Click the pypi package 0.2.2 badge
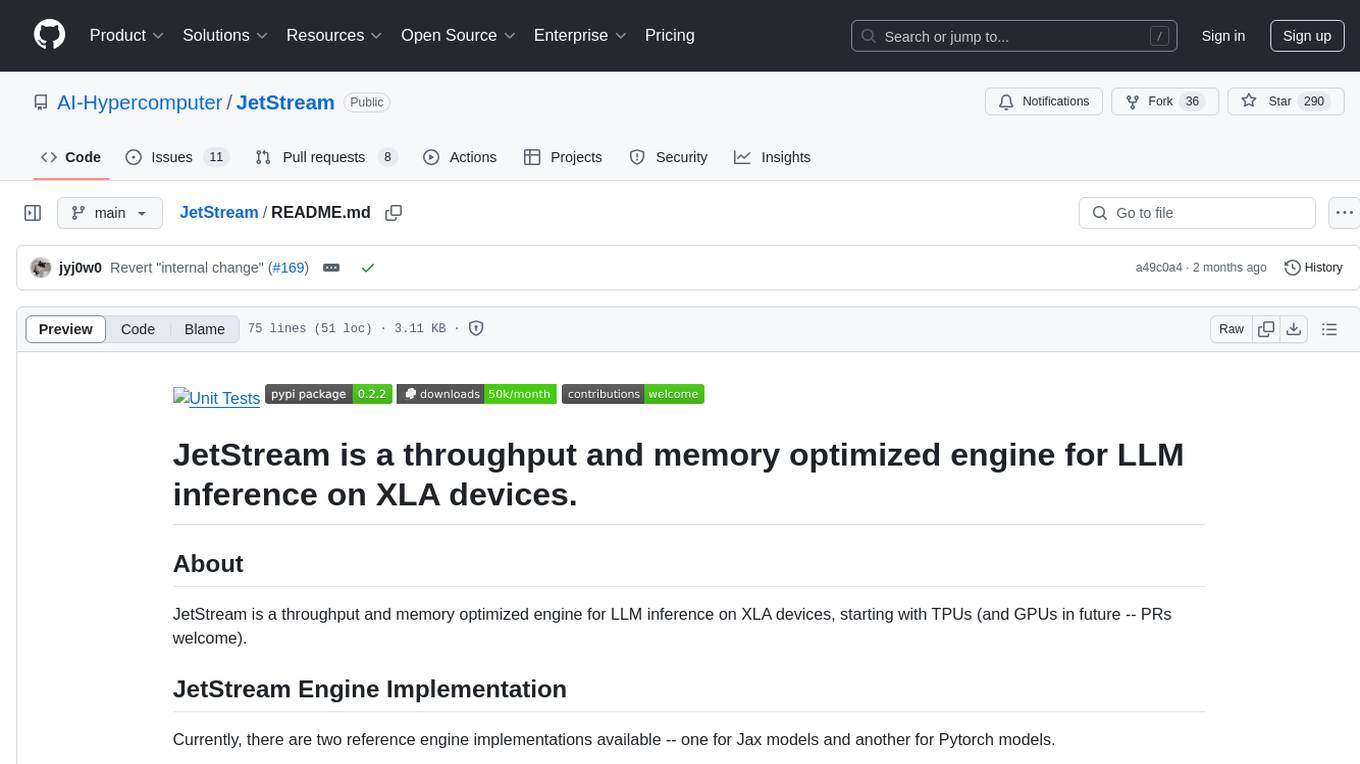 [x=328, y=394]
